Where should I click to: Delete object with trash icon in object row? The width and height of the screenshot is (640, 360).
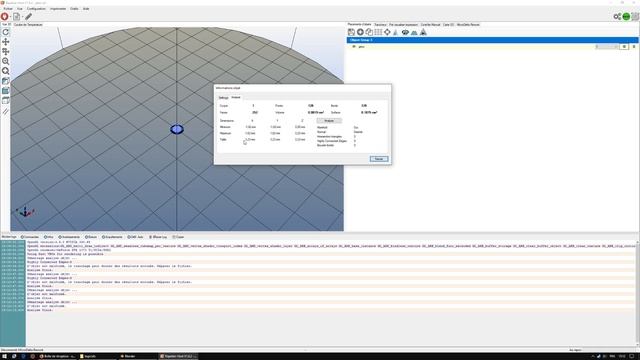634,47
